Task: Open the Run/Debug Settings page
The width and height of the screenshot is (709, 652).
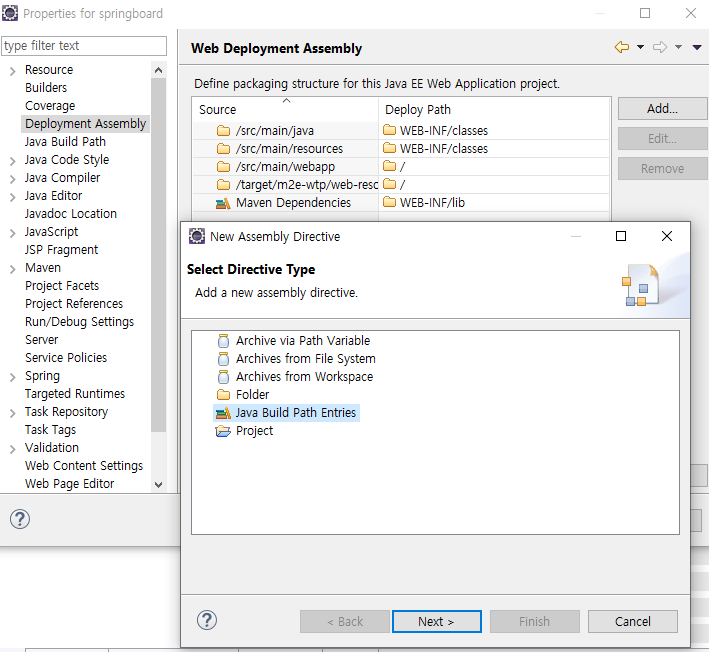Action: [x=80, y=322]
